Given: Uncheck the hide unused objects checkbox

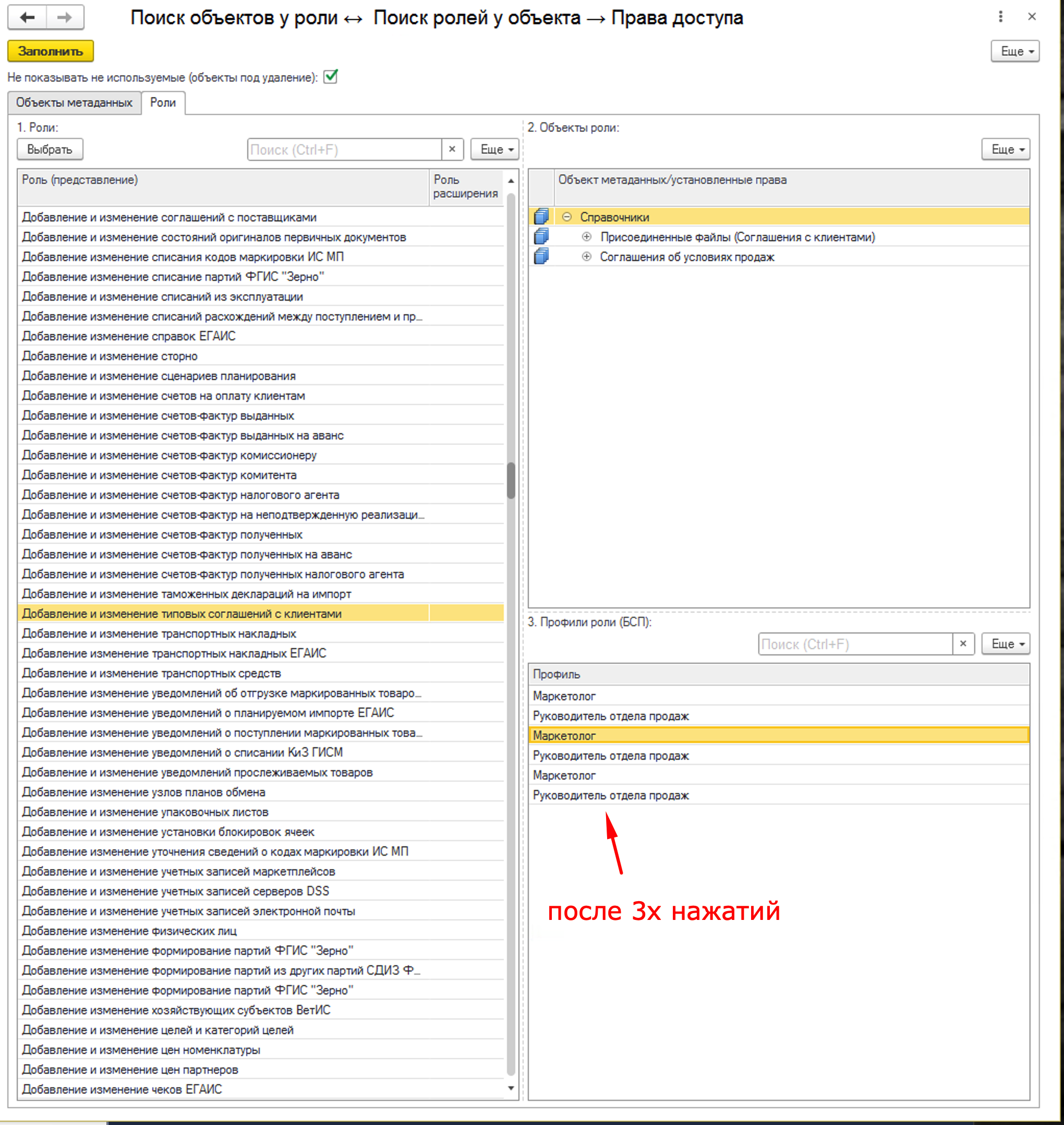Looking at the screenshot, I should [x=331, y=77].
